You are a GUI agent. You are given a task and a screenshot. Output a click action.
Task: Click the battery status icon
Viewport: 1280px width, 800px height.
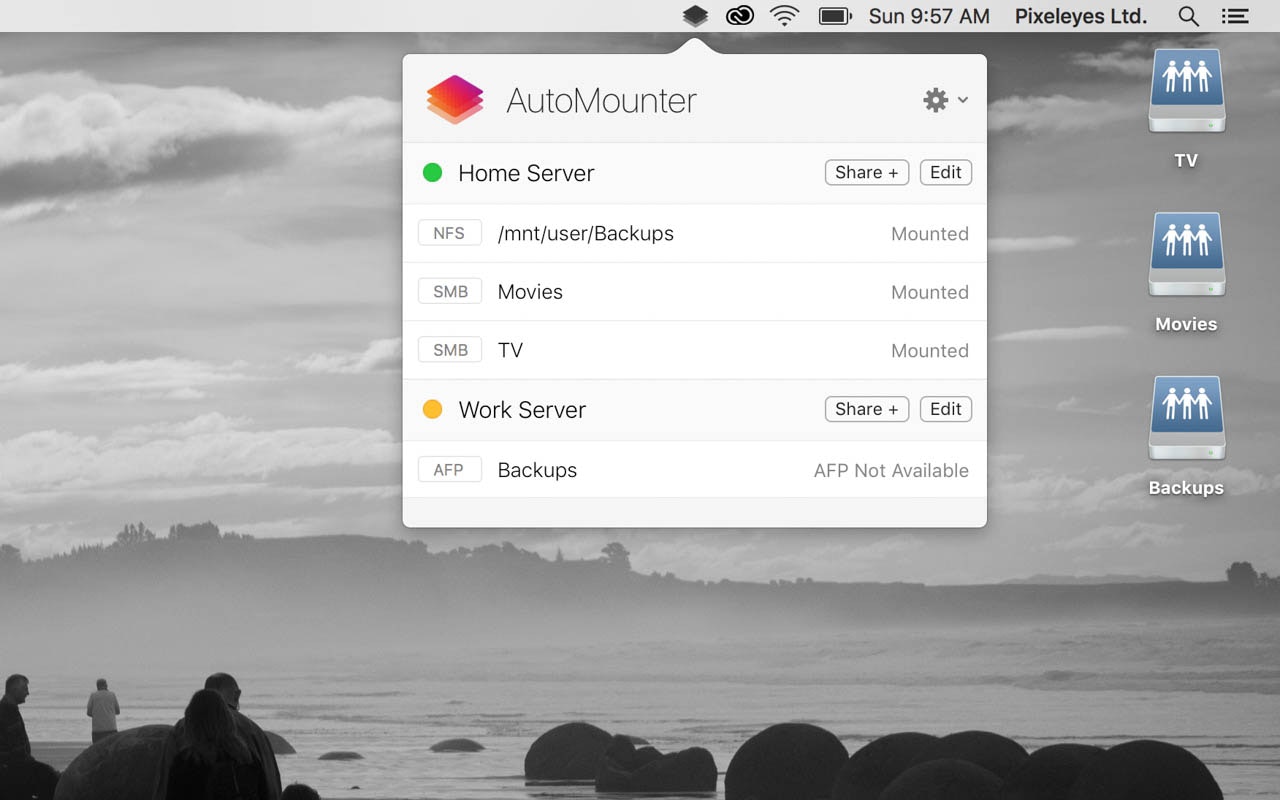(x=833, y=16)
